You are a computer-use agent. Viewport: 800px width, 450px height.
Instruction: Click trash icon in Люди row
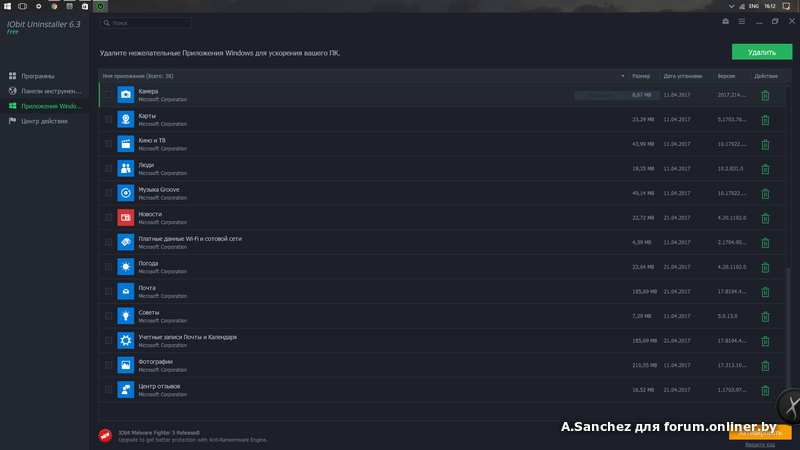tap(765, 169)
